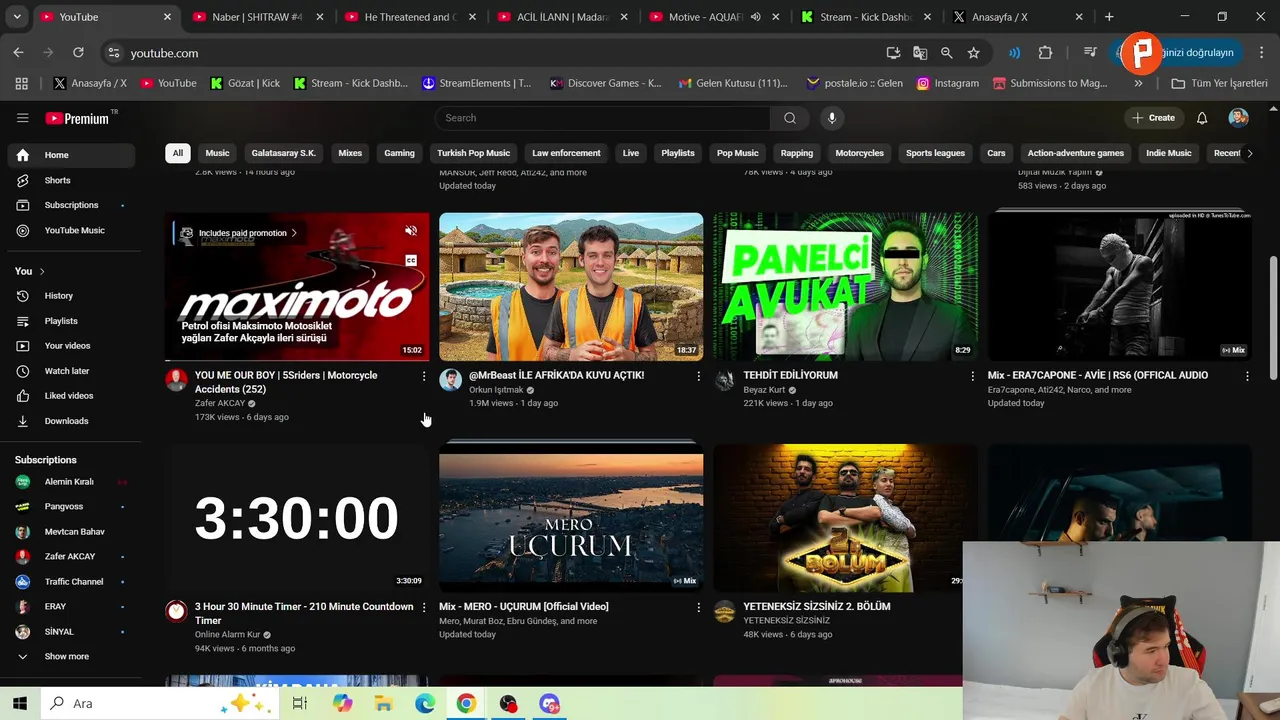
Task: Open more options for ERA7CAPONE mix
Action: (1247, 376)
